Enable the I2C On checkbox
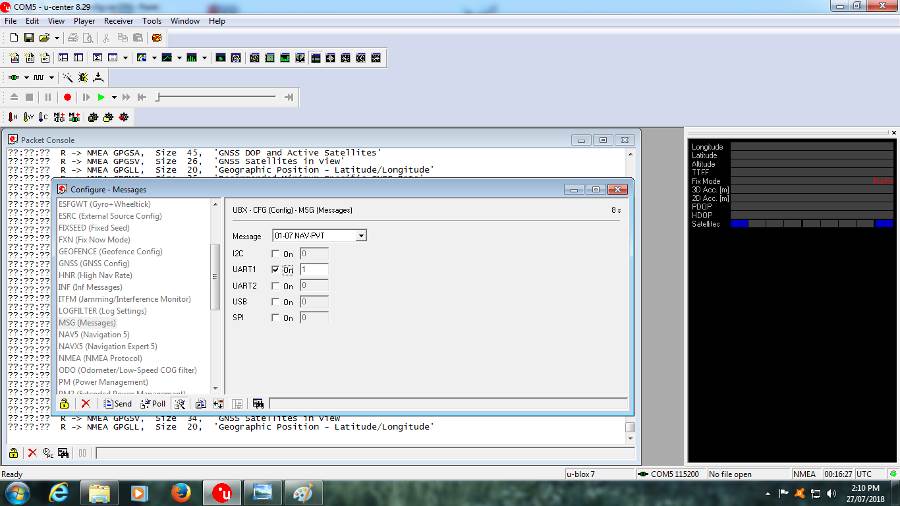 (275, 254)
